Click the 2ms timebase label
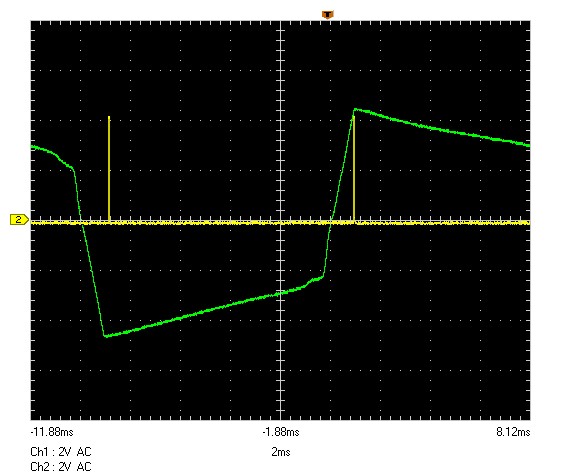Image resolution: width=561 pixels, height=476 pixels. [x=281, y=452]
